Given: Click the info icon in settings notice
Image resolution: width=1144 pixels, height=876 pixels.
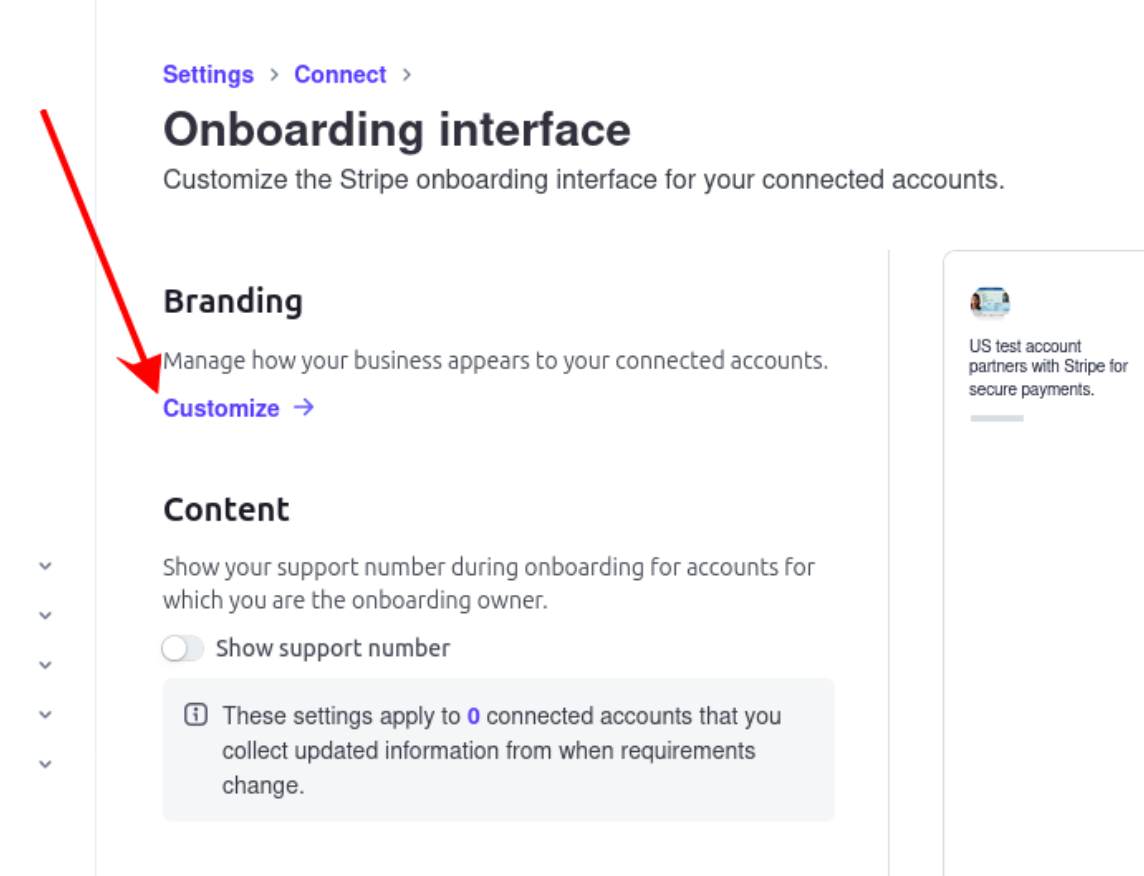Looking at the screenshot, I should pos(196,716).
